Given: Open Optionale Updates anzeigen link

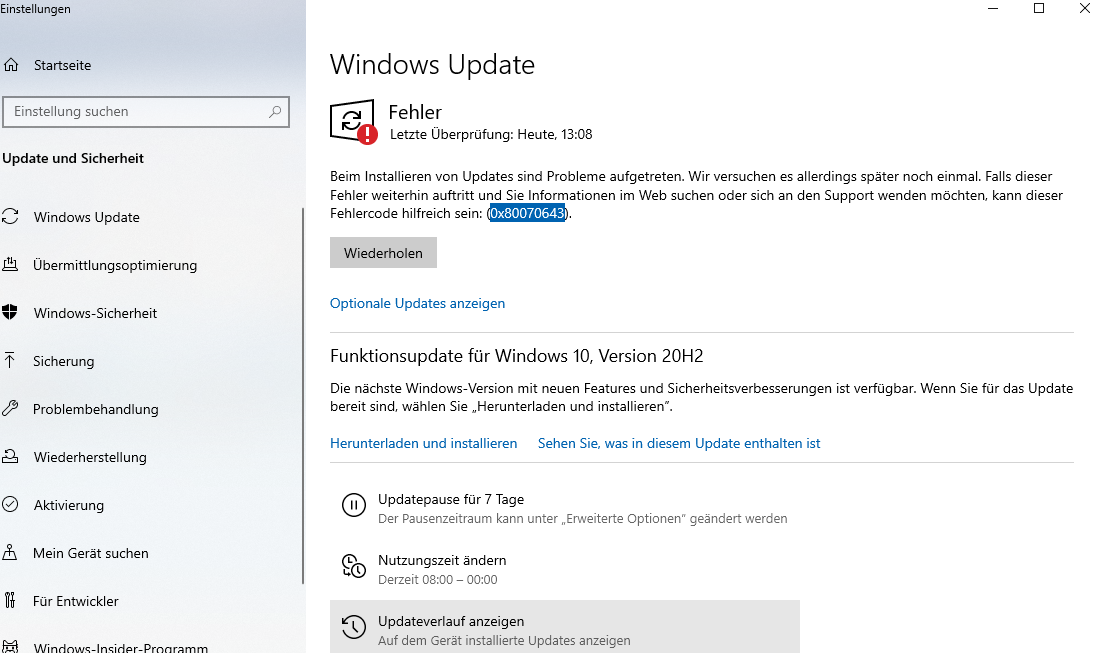Looking at the screenshot, I should point(417,303).
